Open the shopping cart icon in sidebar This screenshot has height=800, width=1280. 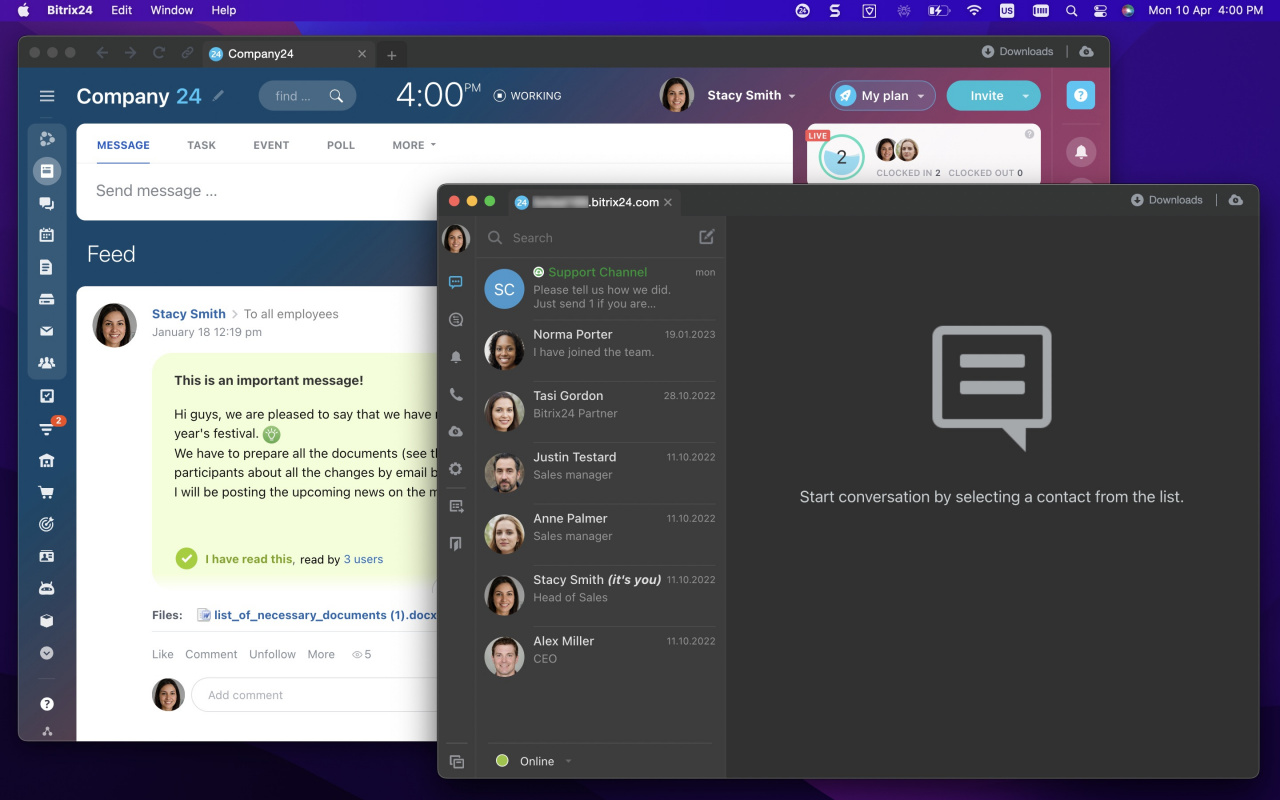[x=47, y=492]
